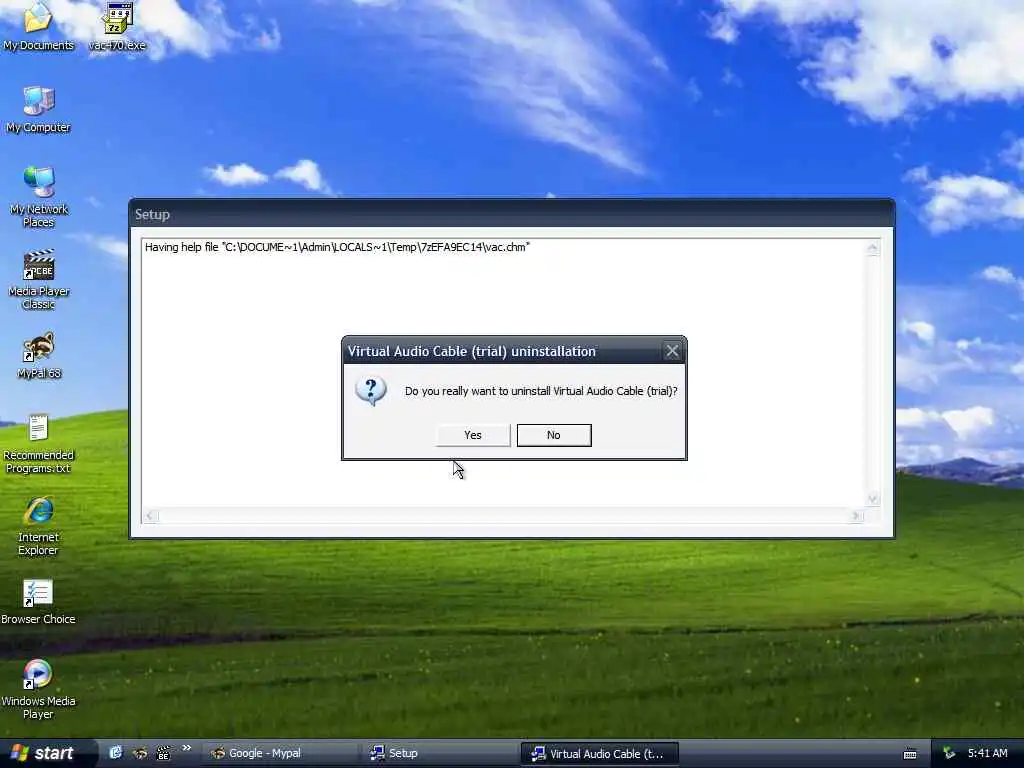Click the Setup log scroll up arrow
The image size is (1024, 768).
(x=872, y=248)
